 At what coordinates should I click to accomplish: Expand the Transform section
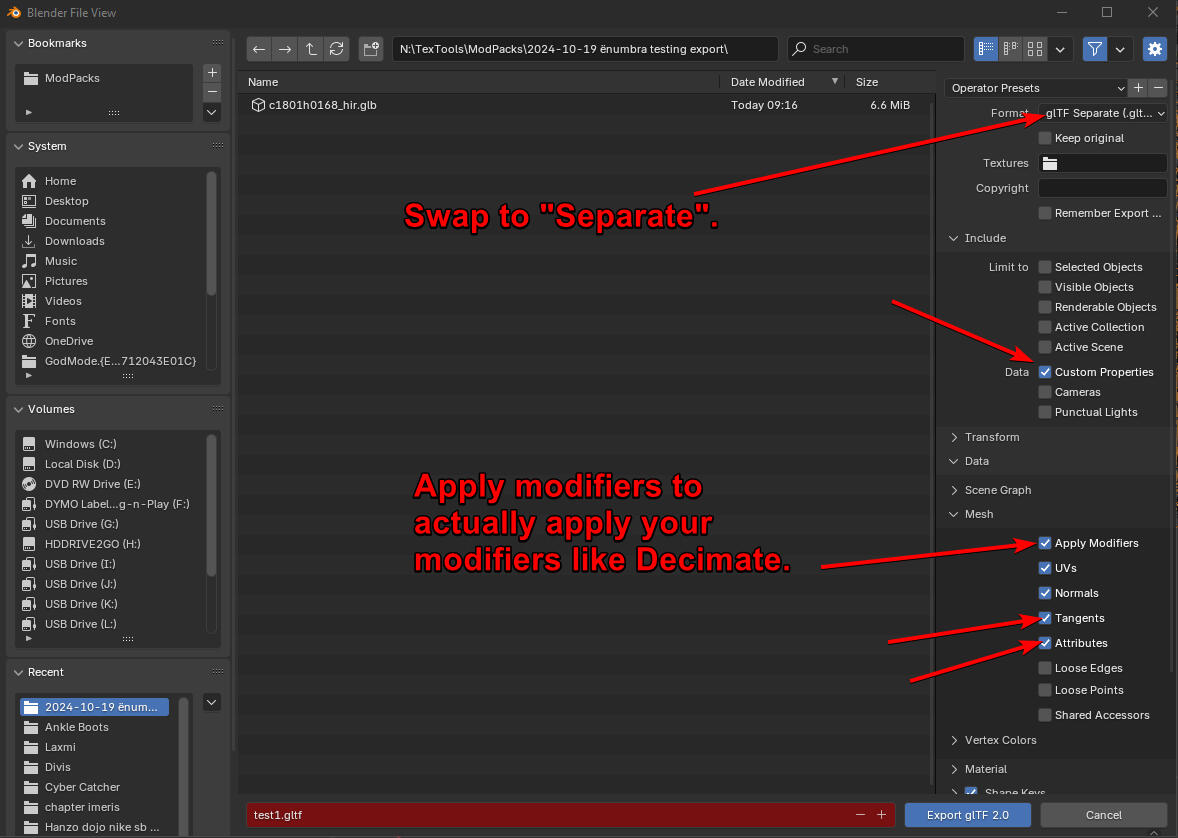pos(991,437)
